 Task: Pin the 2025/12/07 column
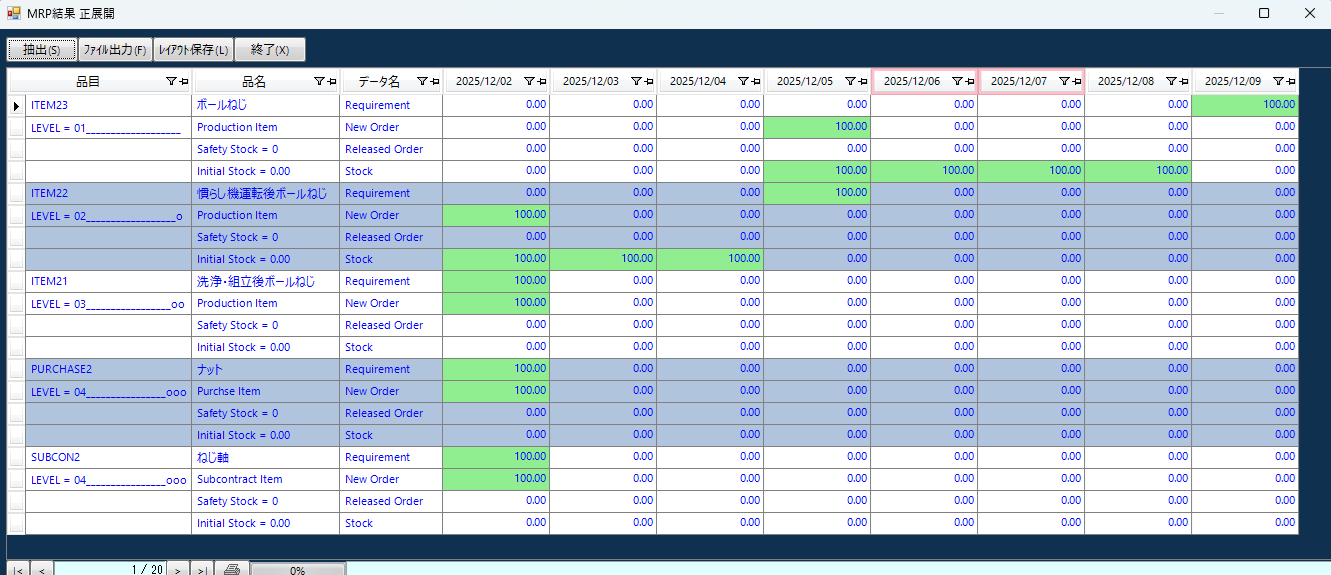coord(1076,81)
